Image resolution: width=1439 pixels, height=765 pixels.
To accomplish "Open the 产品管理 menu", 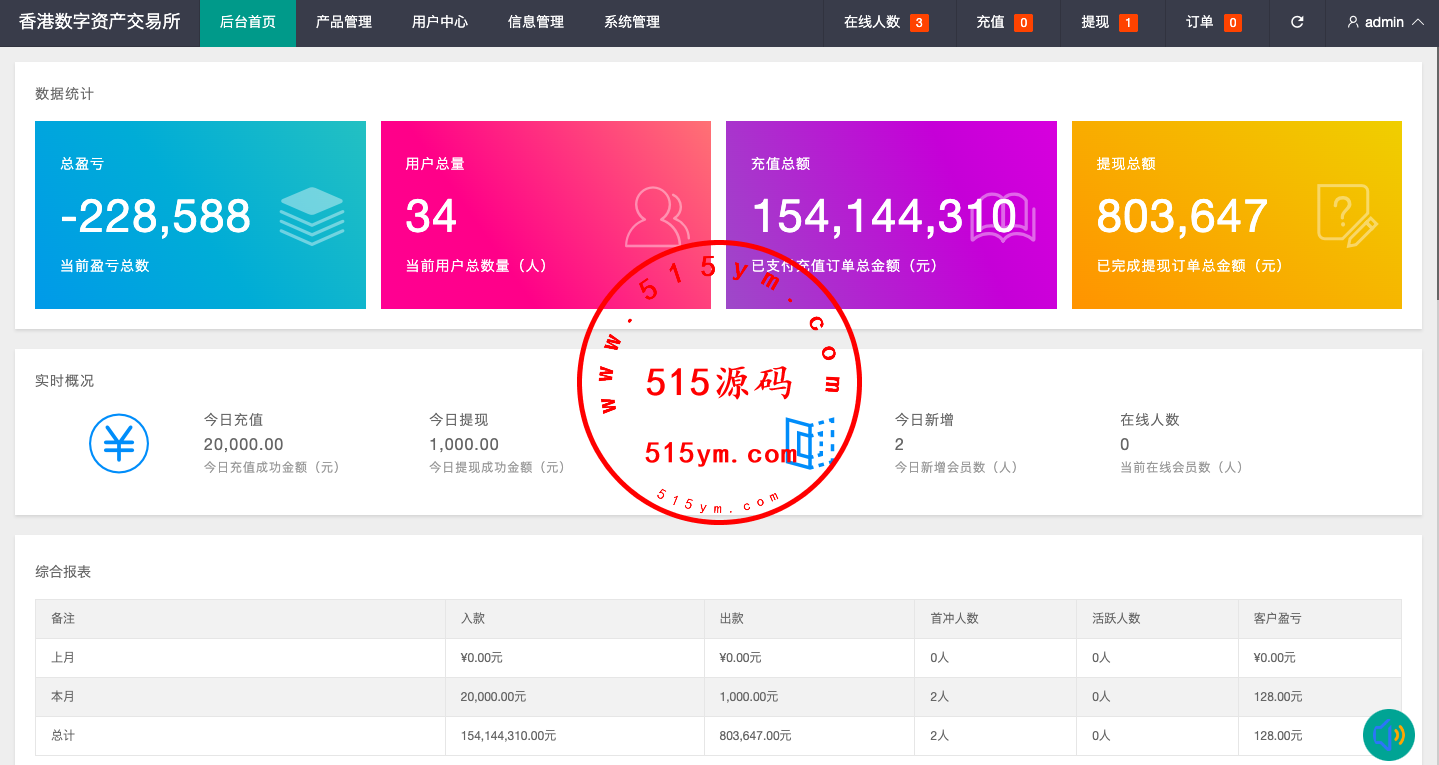I will [x=343, y=22].
